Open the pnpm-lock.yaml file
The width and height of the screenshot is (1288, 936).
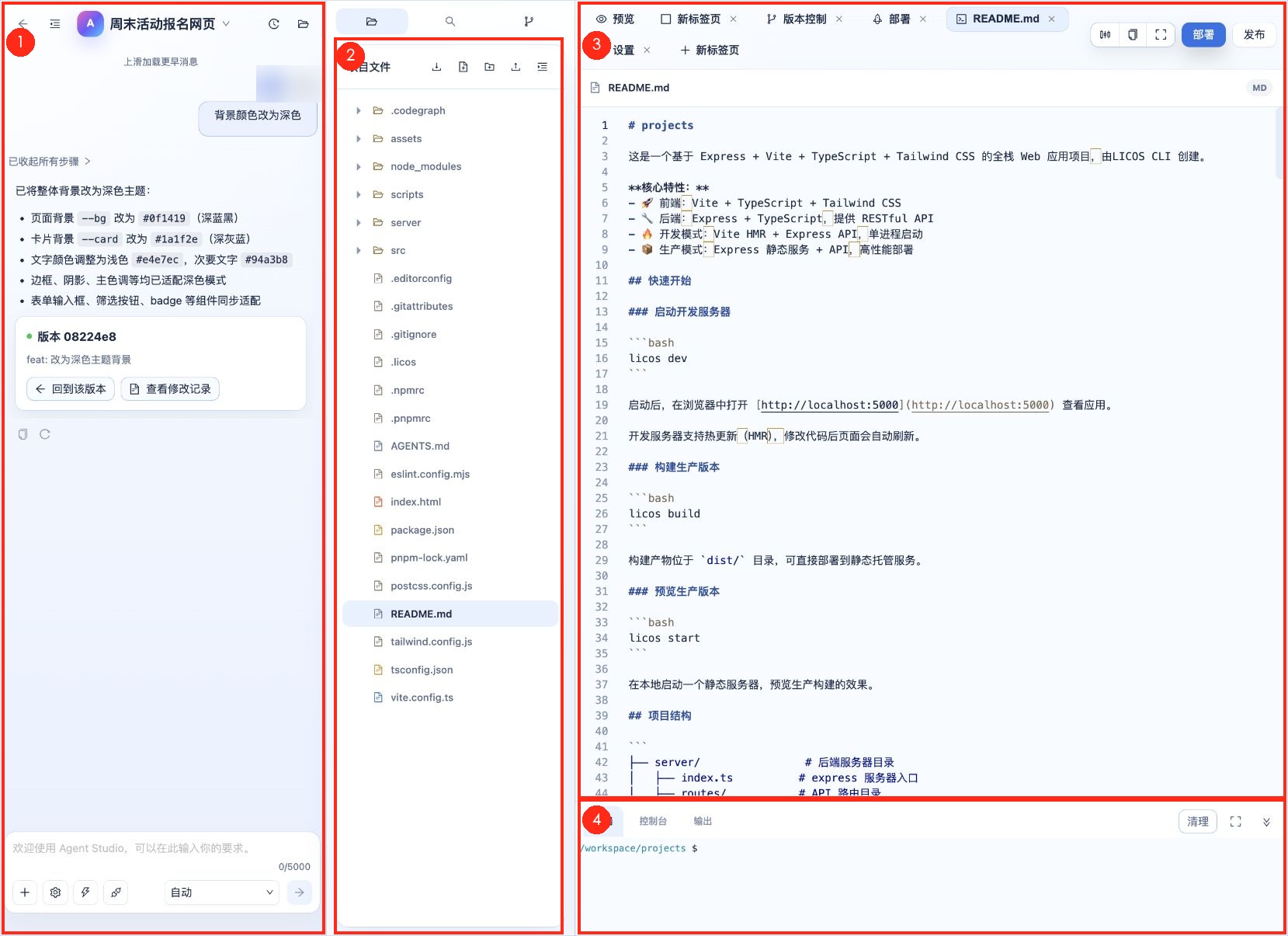[x=450, y=558]
